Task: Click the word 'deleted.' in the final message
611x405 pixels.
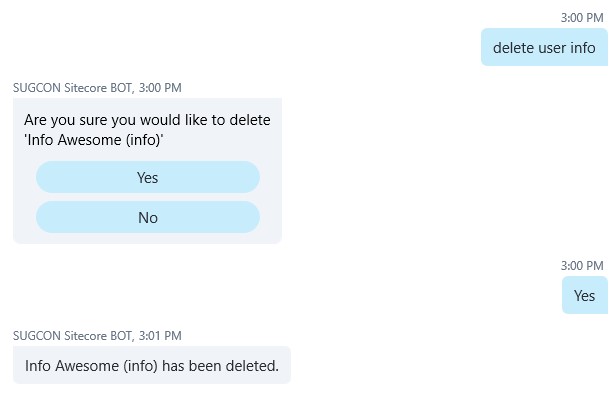Action: 250,366
